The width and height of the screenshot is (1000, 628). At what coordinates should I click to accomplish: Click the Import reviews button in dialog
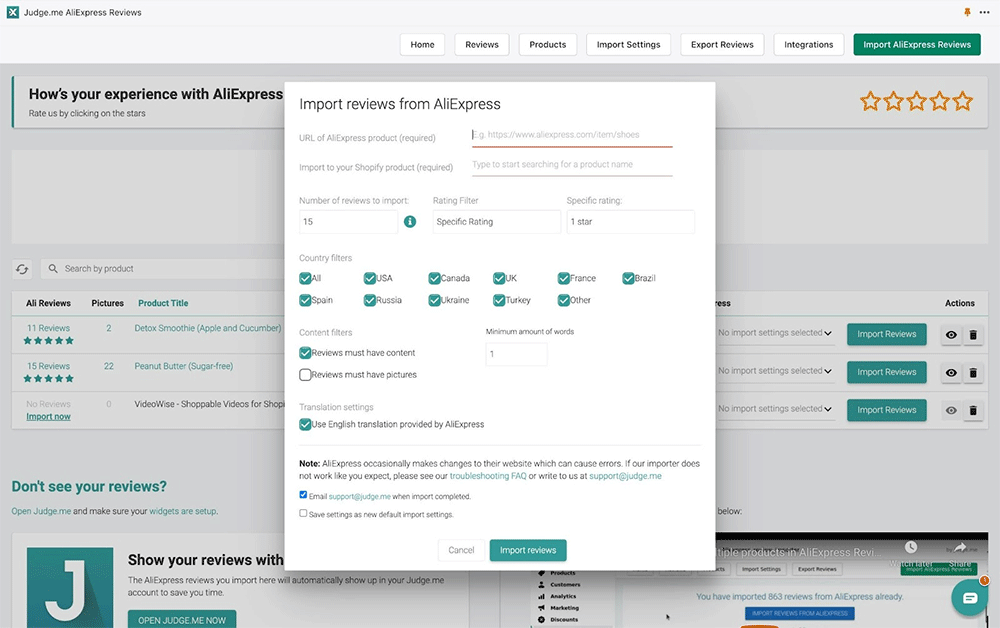[x=527, y=550]
